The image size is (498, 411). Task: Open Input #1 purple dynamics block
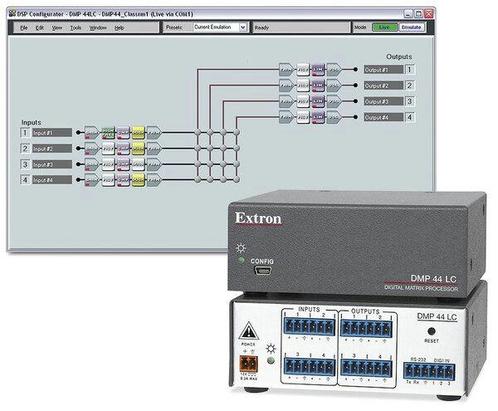click(123, 133)
